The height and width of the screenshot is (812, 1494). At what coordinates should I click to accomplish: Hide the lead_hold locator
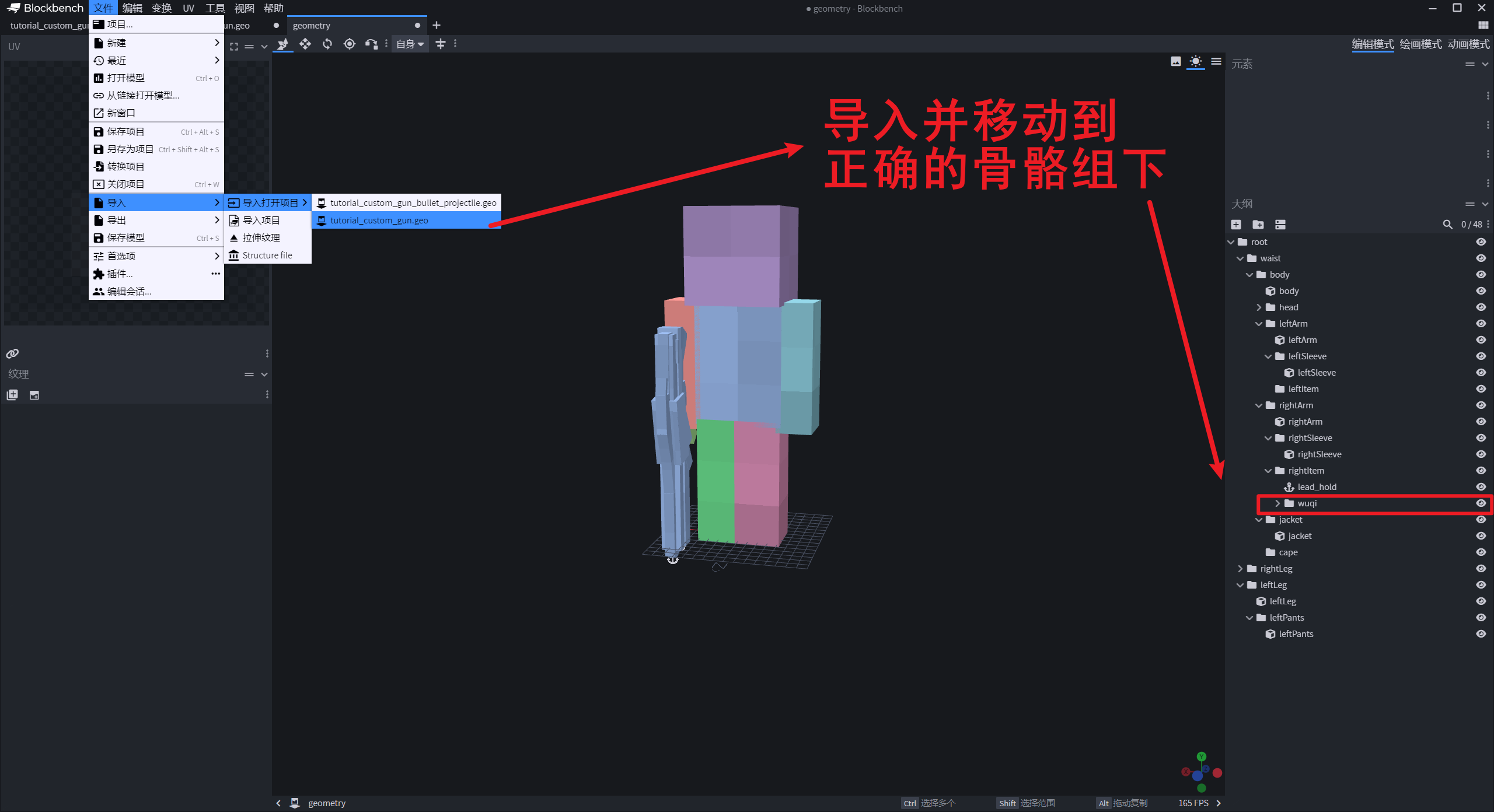[x=1481, y=487]
